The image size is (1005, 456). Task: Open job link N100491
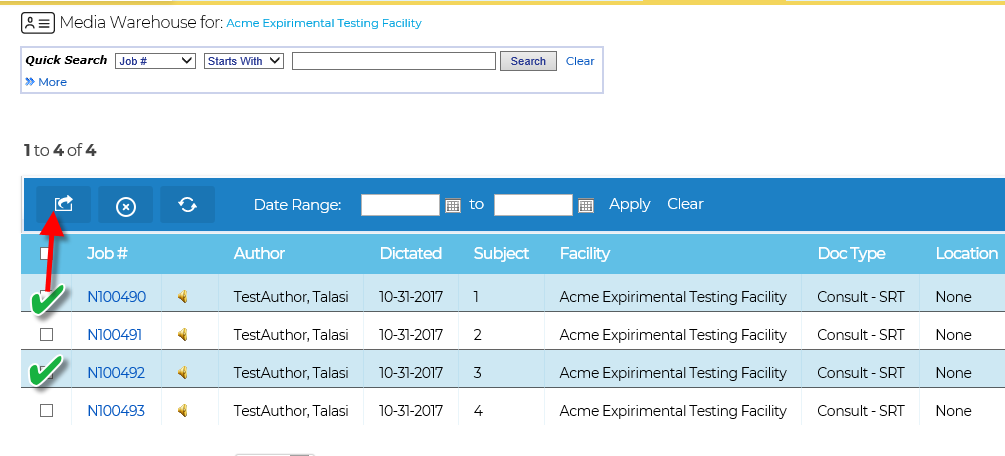[115, 335]
